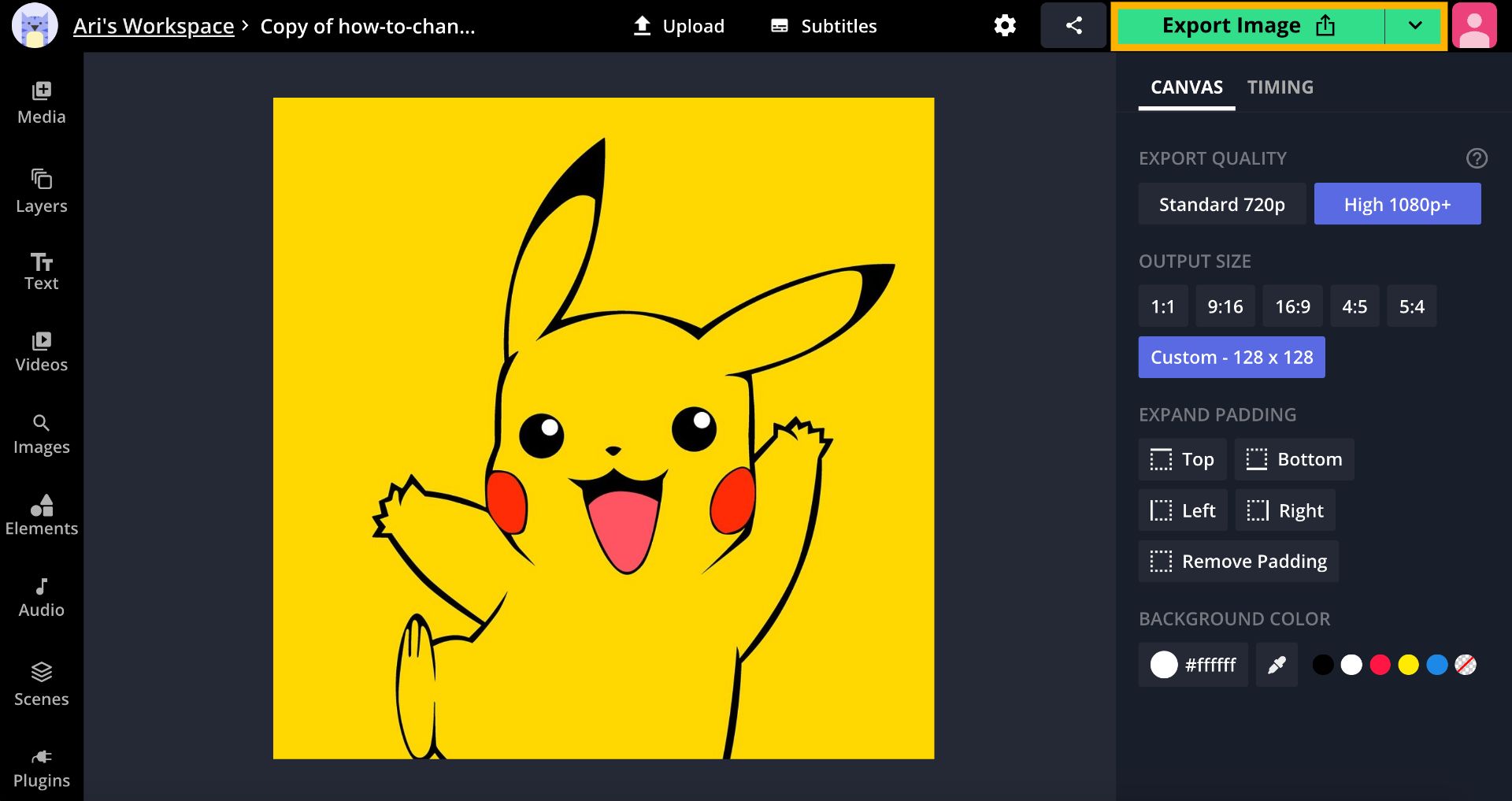Image resolution: width=1512 pixels, height=801 pixels.
Task: Open the user profile avatar menu
Action: coord(1474,26)
